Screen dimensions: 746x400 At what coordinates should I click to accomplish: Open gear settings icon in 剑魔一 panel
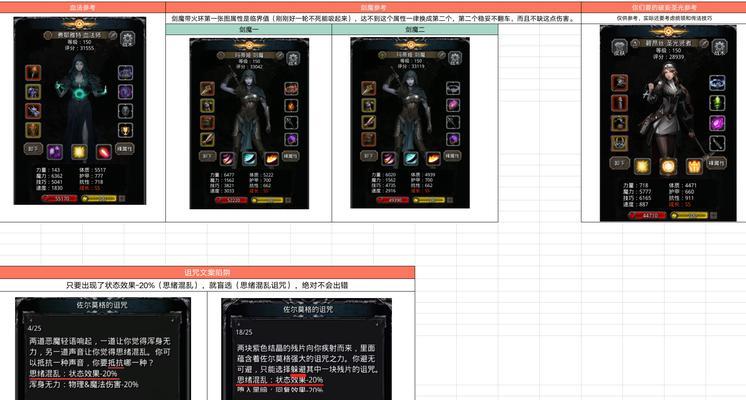tap(293, 59)
